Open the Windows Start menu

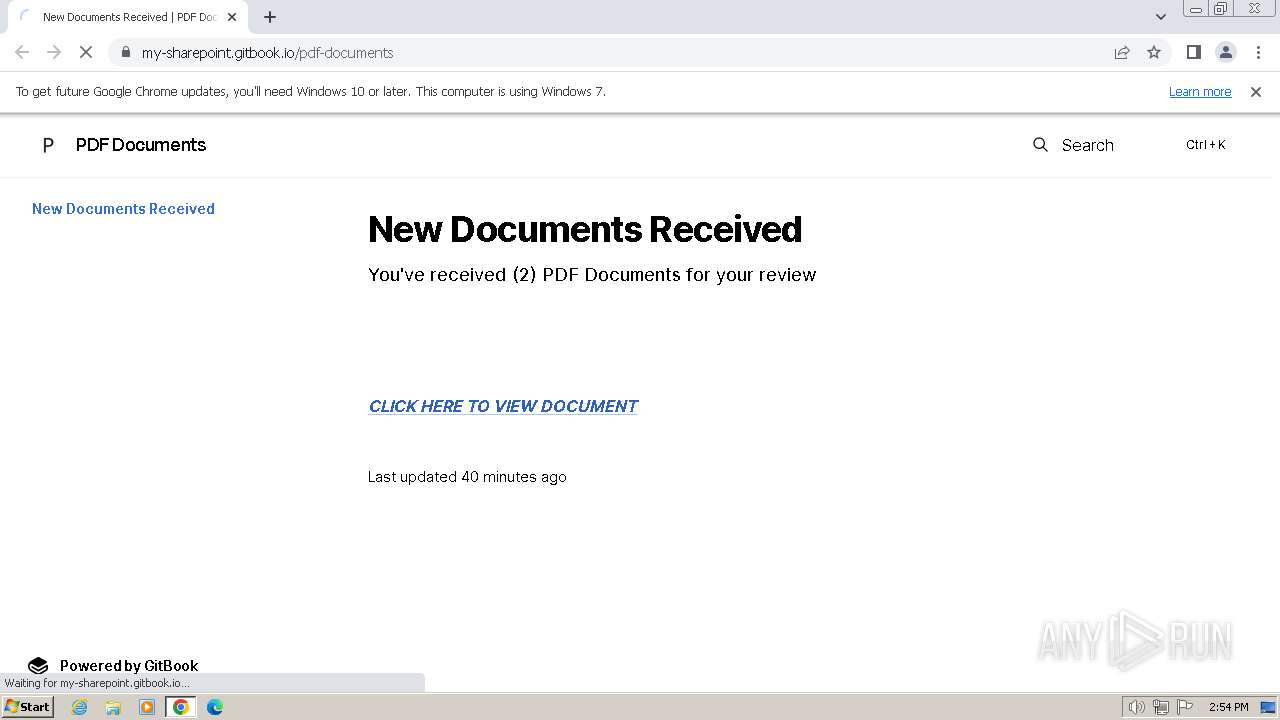point(28,707)
